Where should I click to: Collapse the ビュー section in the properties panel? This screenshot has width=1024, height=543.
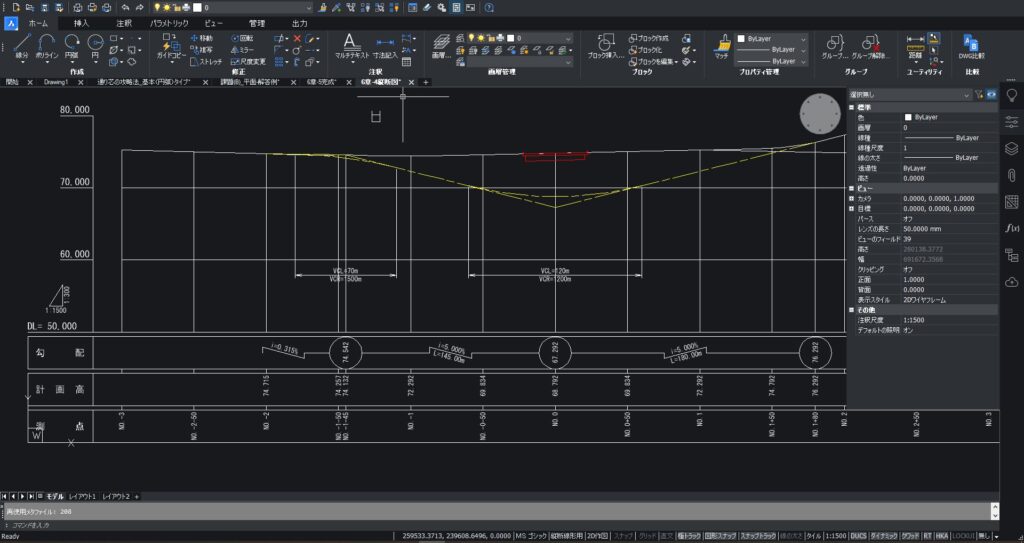pyautogui.click(x=852, y=188)
